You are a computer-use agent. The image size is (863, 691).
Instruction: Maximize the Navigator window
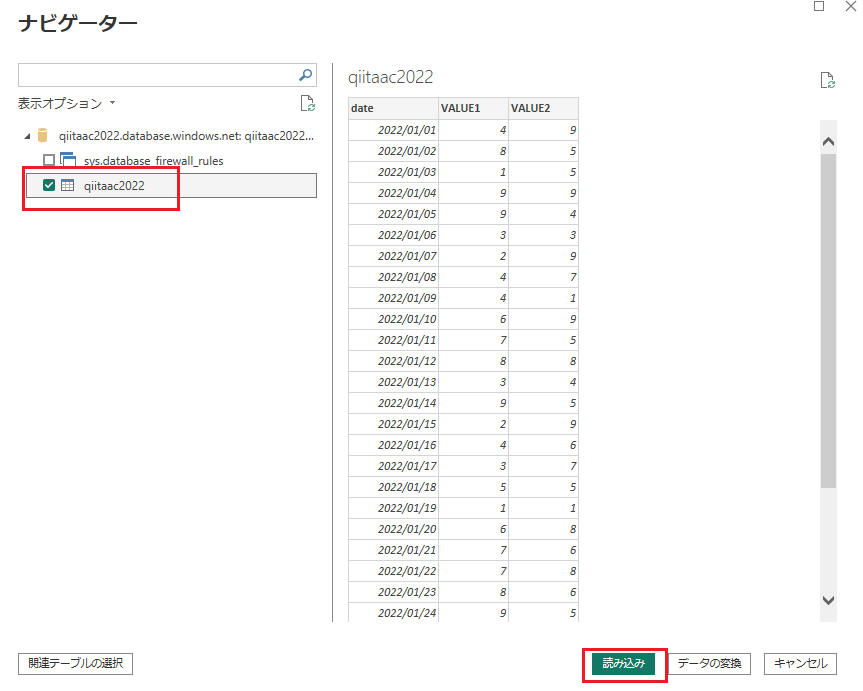pyautogui.click(x=819, y=6)
